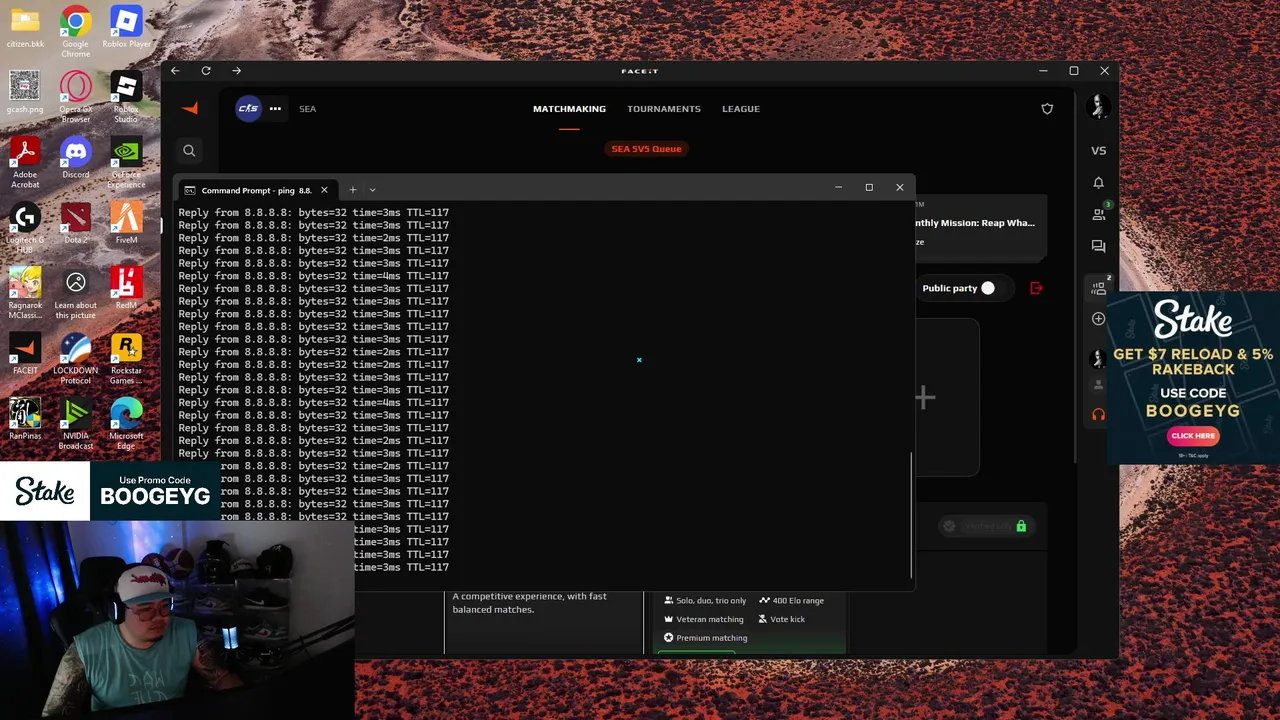This screenshot has width=1280, height=720.
Task: Open the Discord desktop shortcut
Action: pyautogui.click(x=75, y=158)
